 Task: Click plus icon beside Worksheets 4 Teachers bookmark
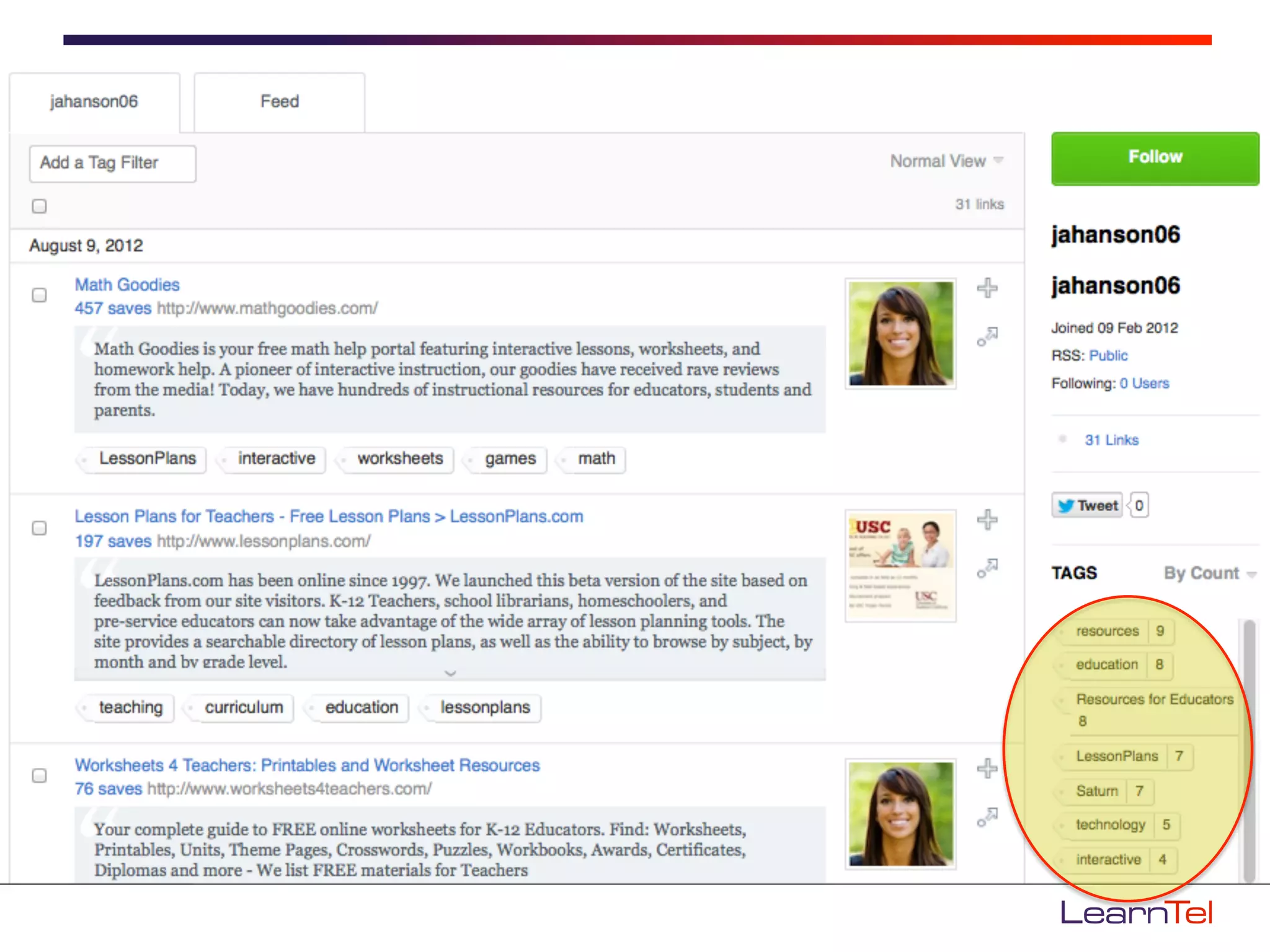987,769
